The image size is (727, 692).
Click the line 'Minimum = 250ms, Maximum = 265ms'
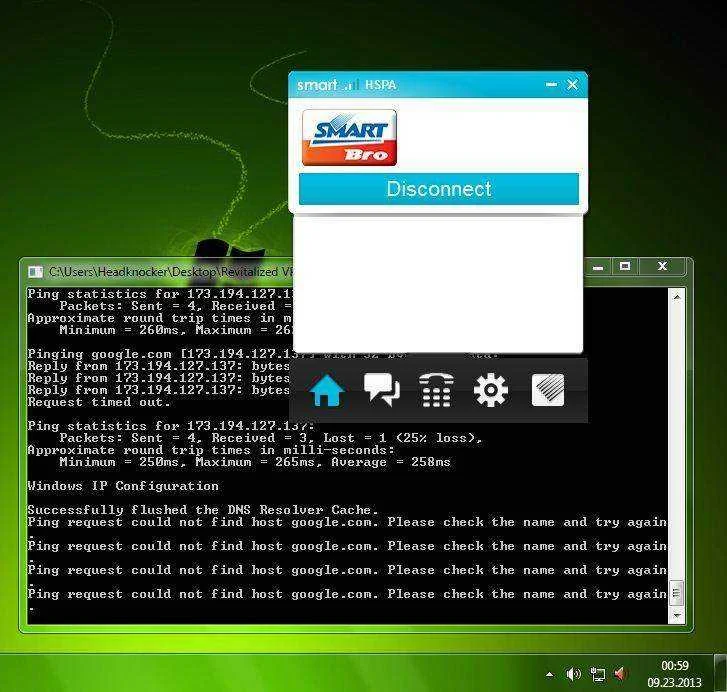pyautogui.click(x=187, y=462)
